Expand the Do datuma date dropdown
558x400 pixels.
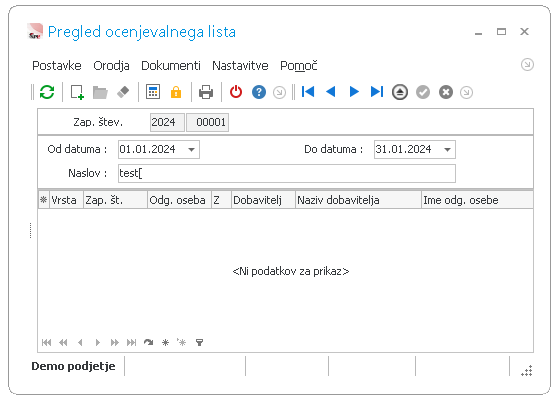(448, 149)
